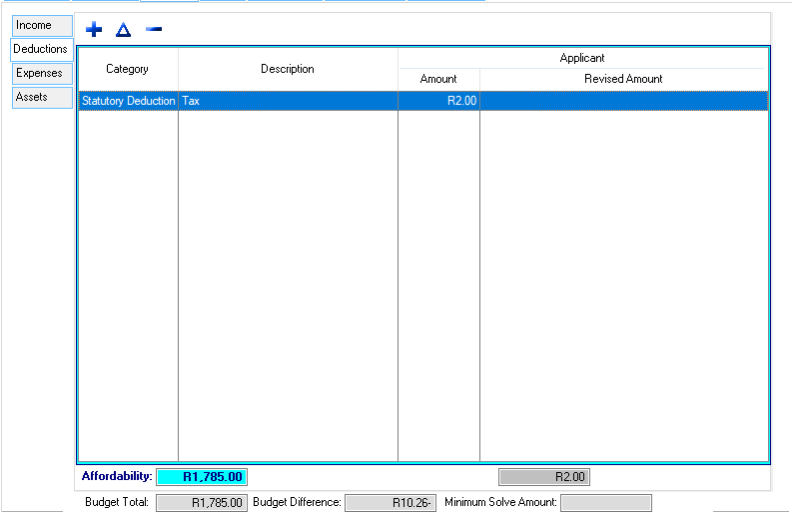Click the empty Revised Amount cell for Tax

coord(623,101)
